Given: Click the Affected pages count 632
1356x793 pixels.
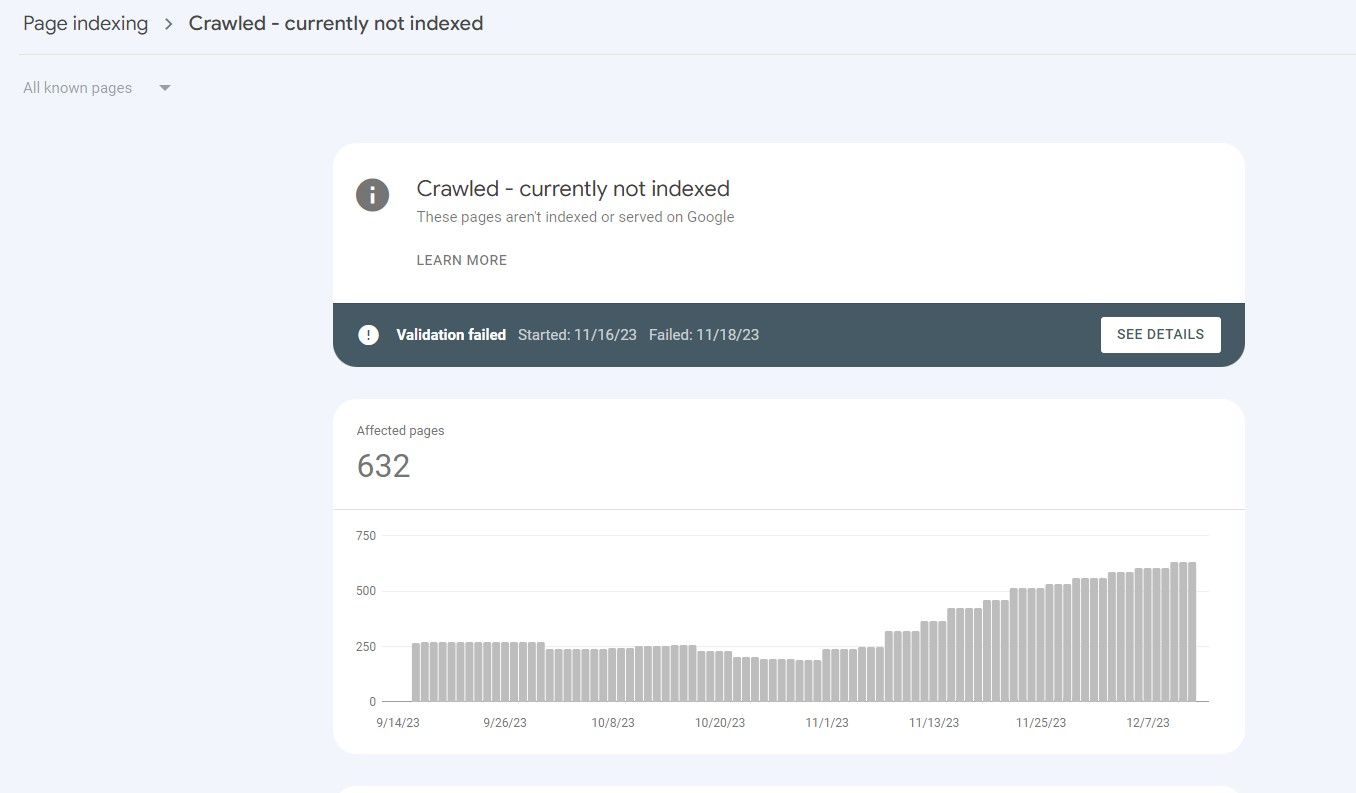Looking at the screenshot, I should tap(384, 466).
